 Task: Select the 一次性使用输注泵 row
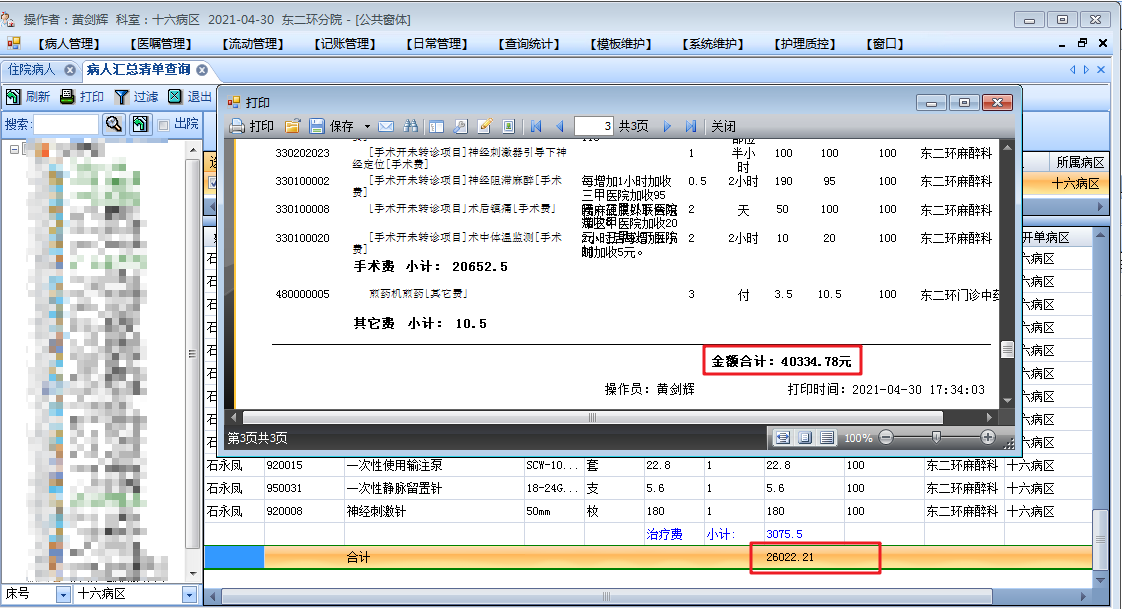(x=648, y=465)
